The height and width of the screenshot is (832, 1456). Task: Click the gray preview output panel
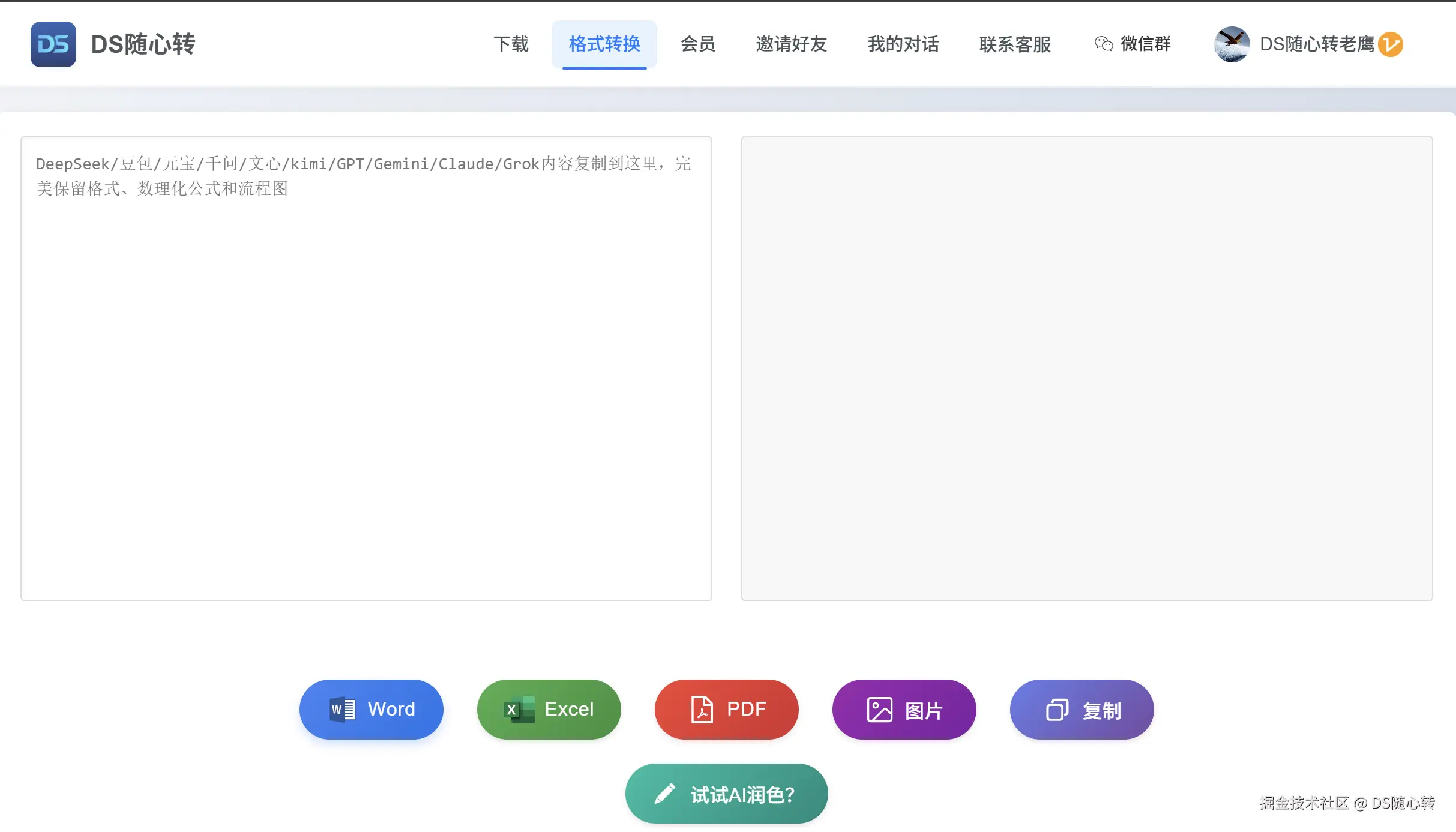click(x=1087, y=369)
